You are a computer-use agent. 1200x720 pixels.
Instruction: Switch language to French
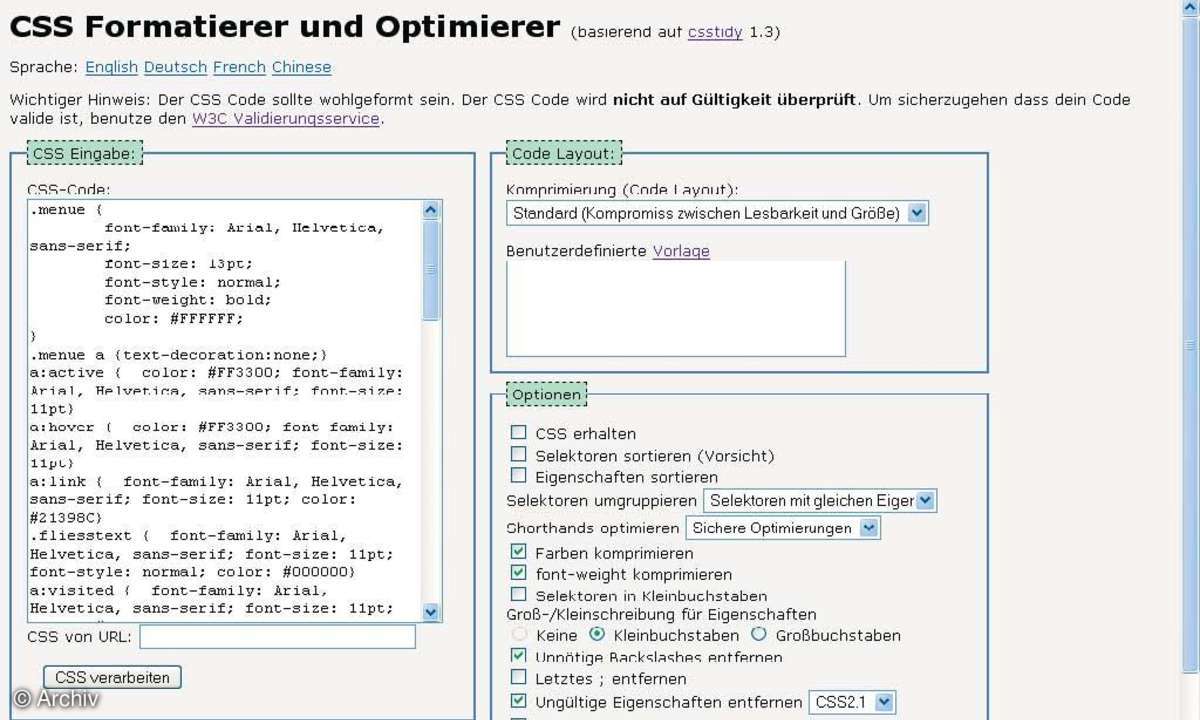[239, 67]
